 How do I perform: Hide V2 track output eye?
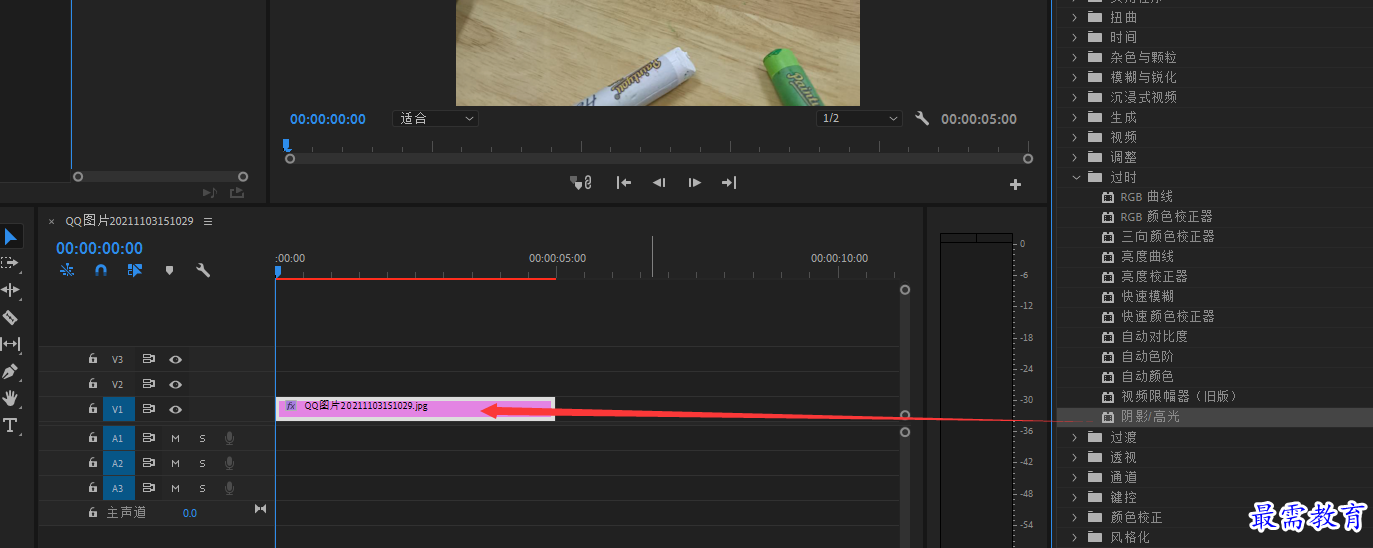point(175,384)
